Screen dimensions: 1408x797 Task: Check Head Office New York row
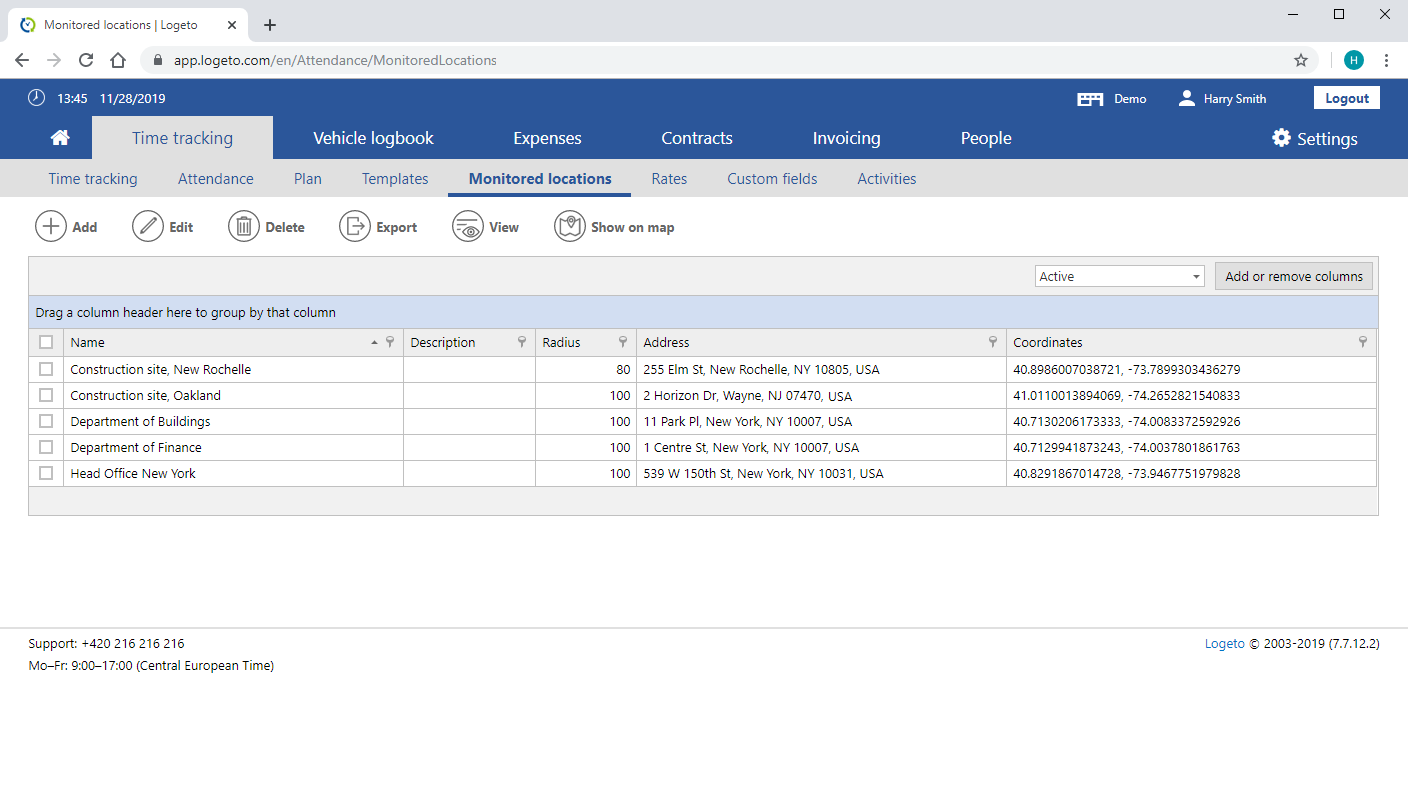46,473
